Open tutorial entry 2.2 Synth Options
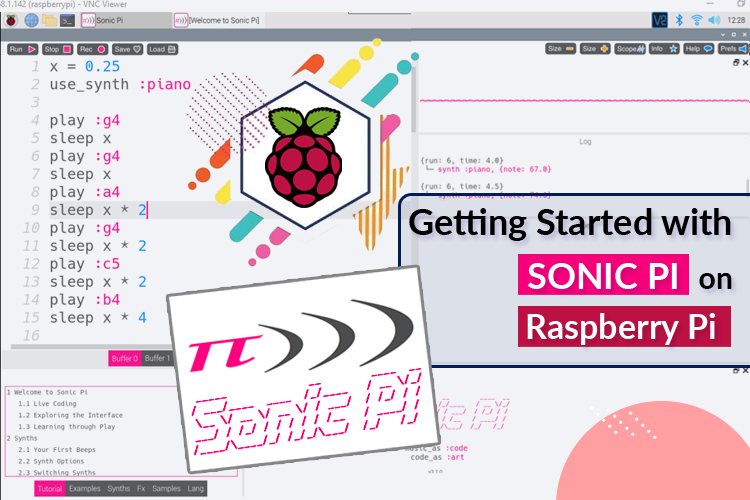750x500 pixels. [51, 461]
